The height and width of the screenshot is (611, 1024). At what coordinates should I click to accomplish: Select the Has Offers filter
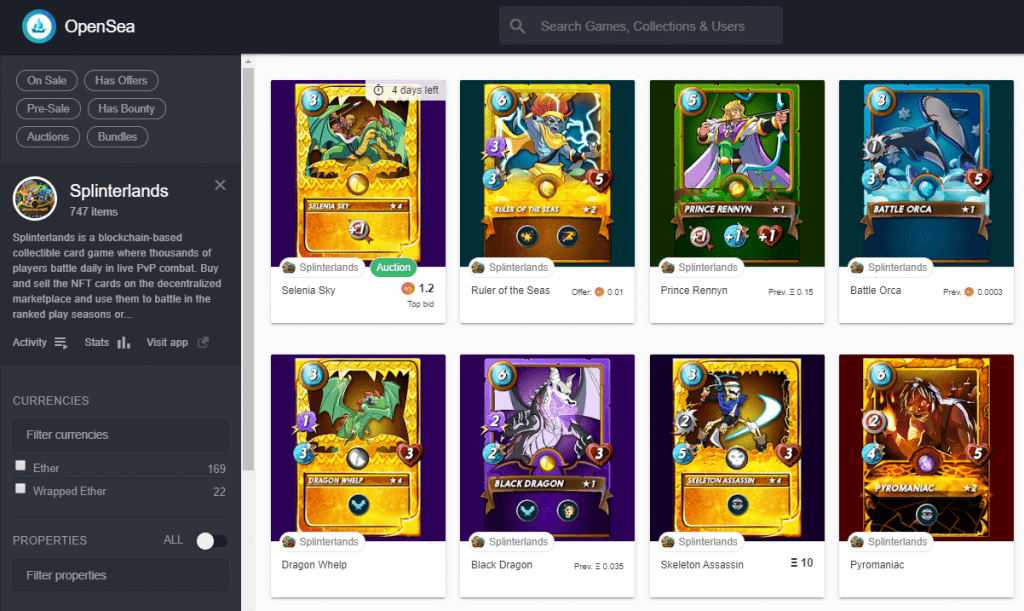[121, 80]
